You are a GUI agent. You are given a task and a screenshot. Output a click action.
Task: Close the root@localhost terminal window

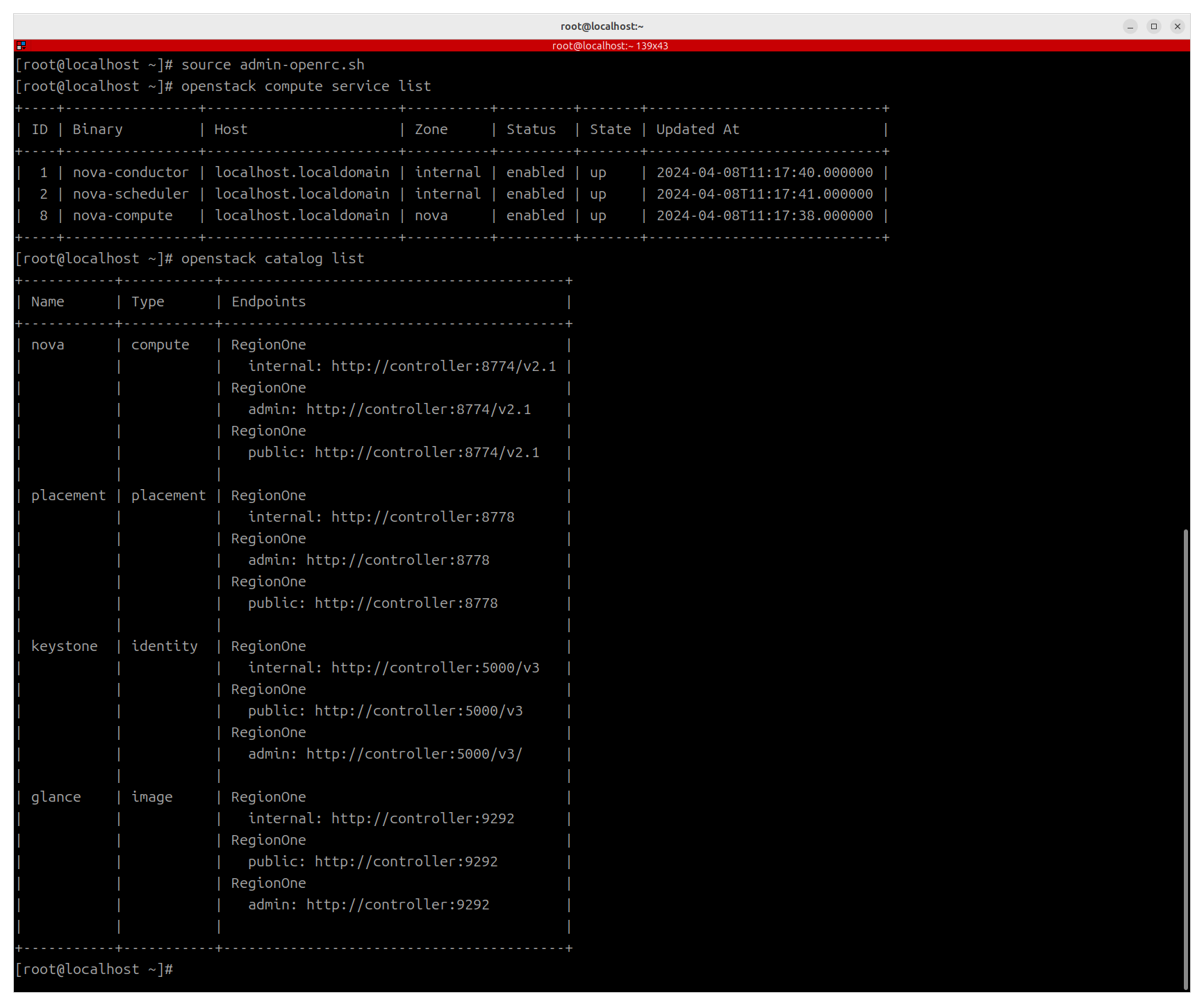point(1178,26)
